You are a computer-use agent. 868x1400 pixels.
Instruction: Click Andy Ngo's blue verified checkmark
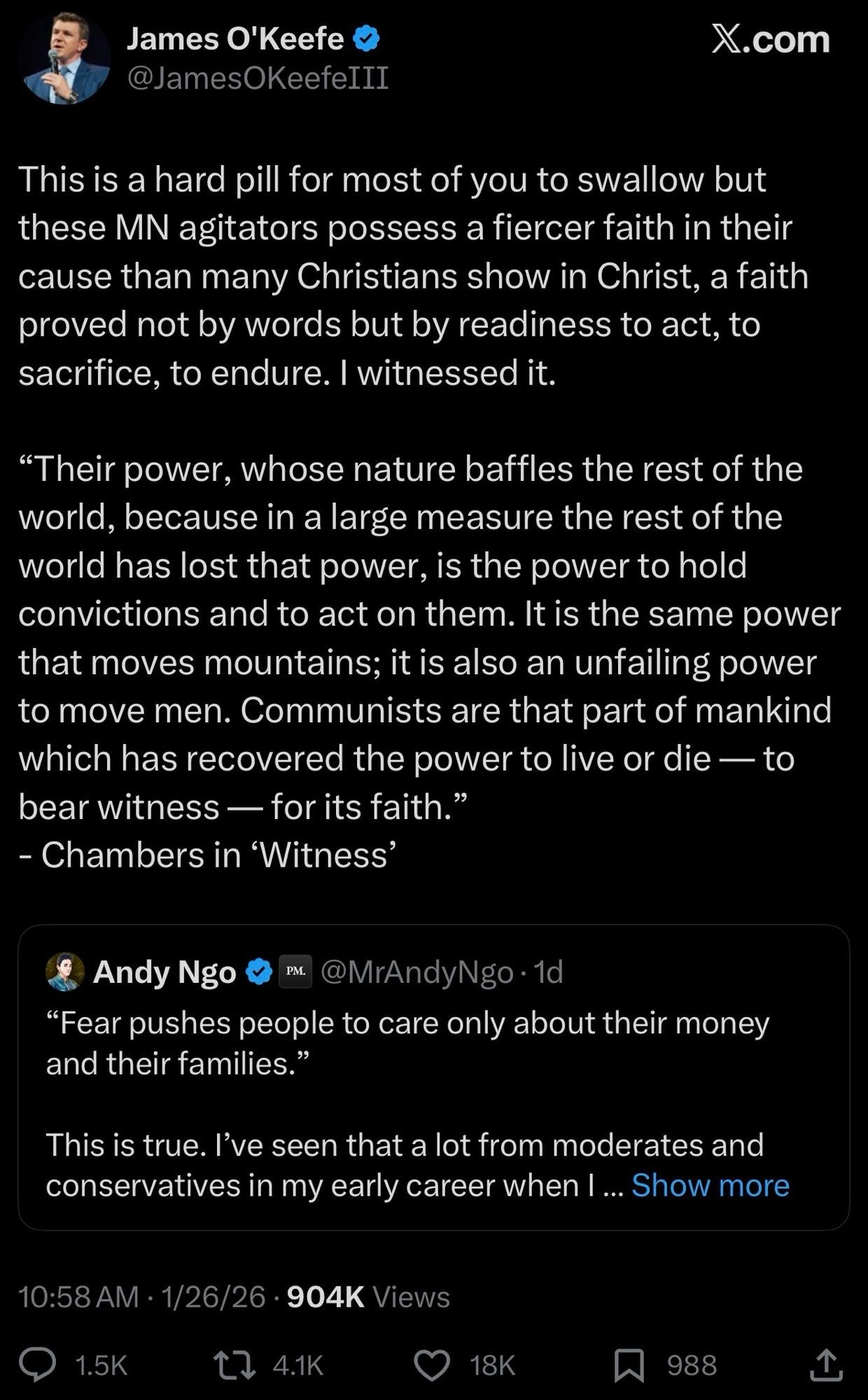(x=260, y=972)
